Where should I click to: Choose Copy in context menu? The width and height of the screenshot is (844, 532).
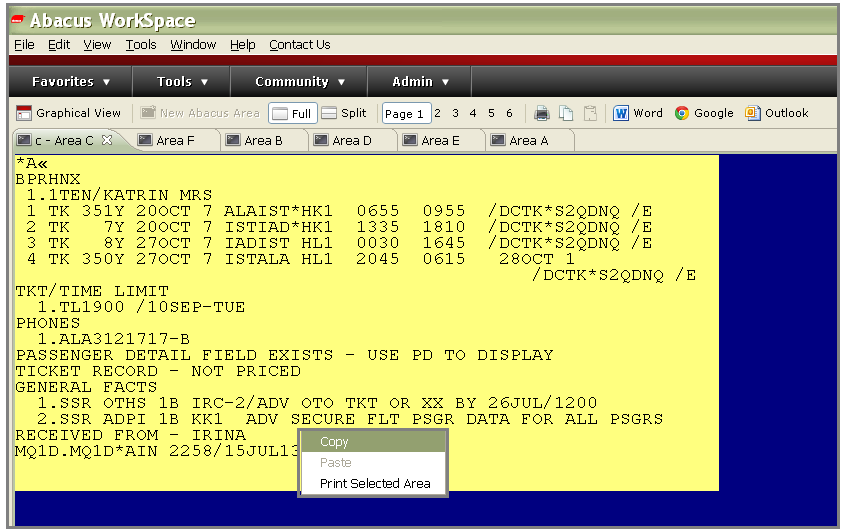(x=374, y=442)
